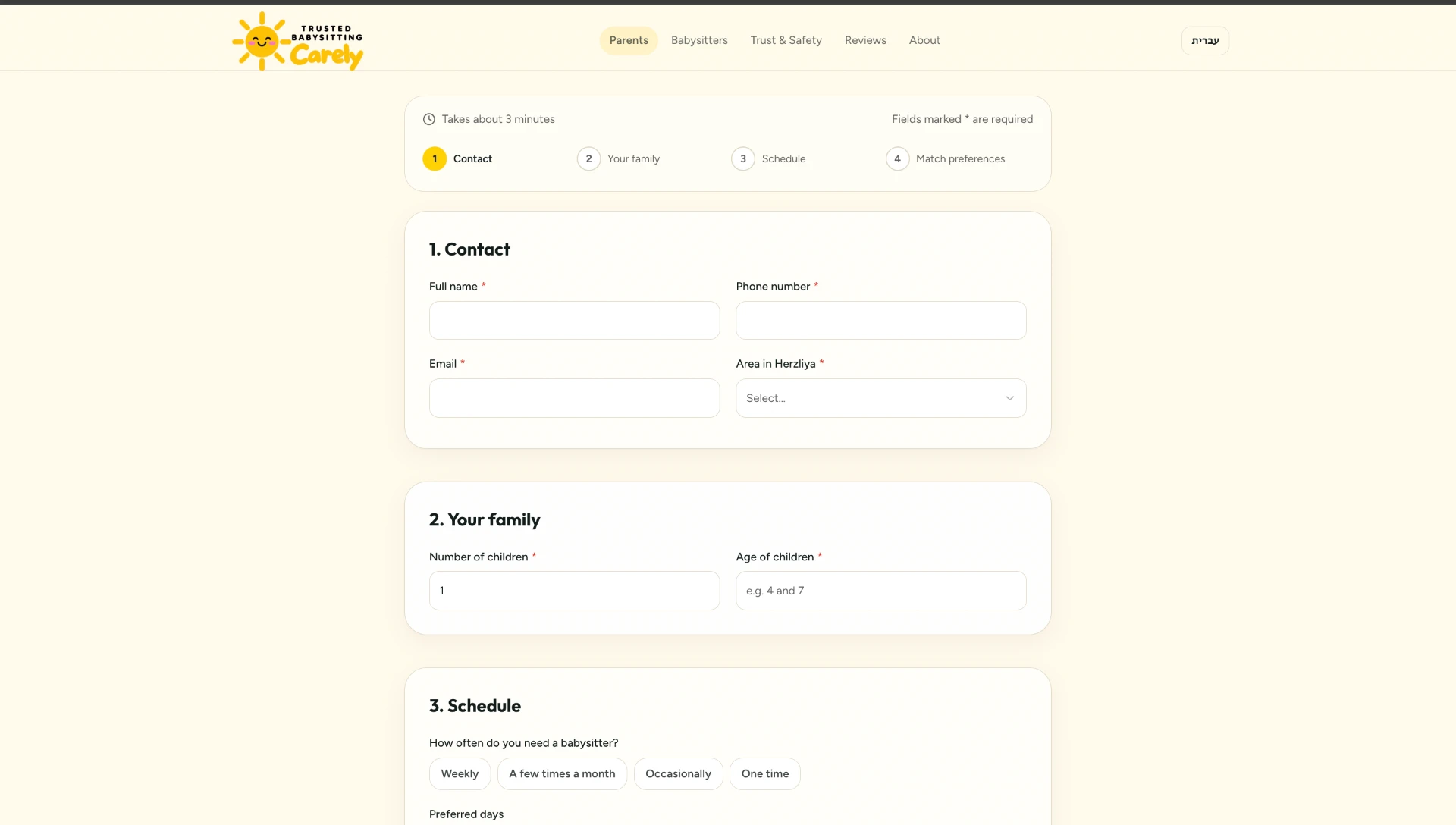Click the Number of children field
This screenshot has height=825, width=1456.
[x=574, y=591]
